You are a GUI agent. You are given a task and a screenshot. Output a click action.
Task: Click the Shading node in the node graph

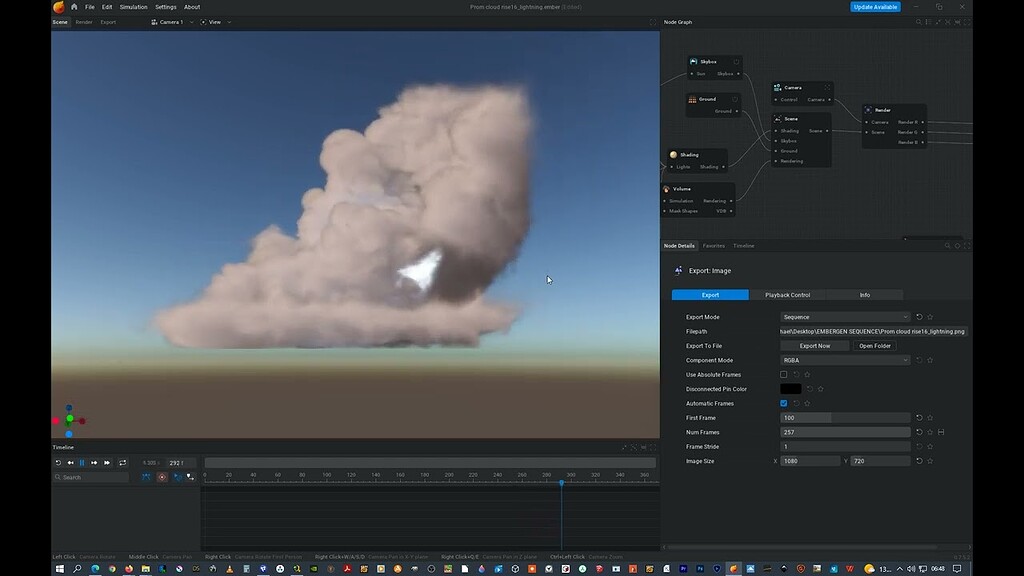[691, 154]
